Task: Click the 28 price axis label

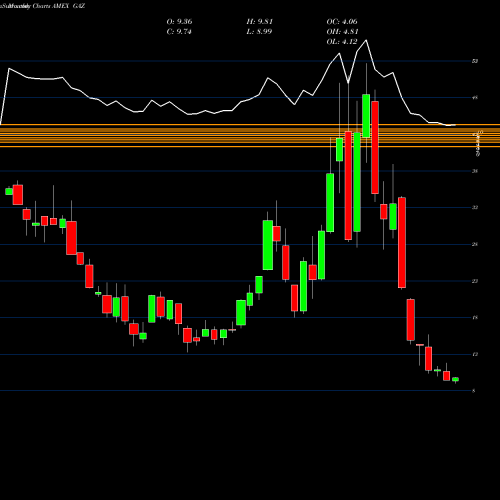Action: (x=475, y=244)
